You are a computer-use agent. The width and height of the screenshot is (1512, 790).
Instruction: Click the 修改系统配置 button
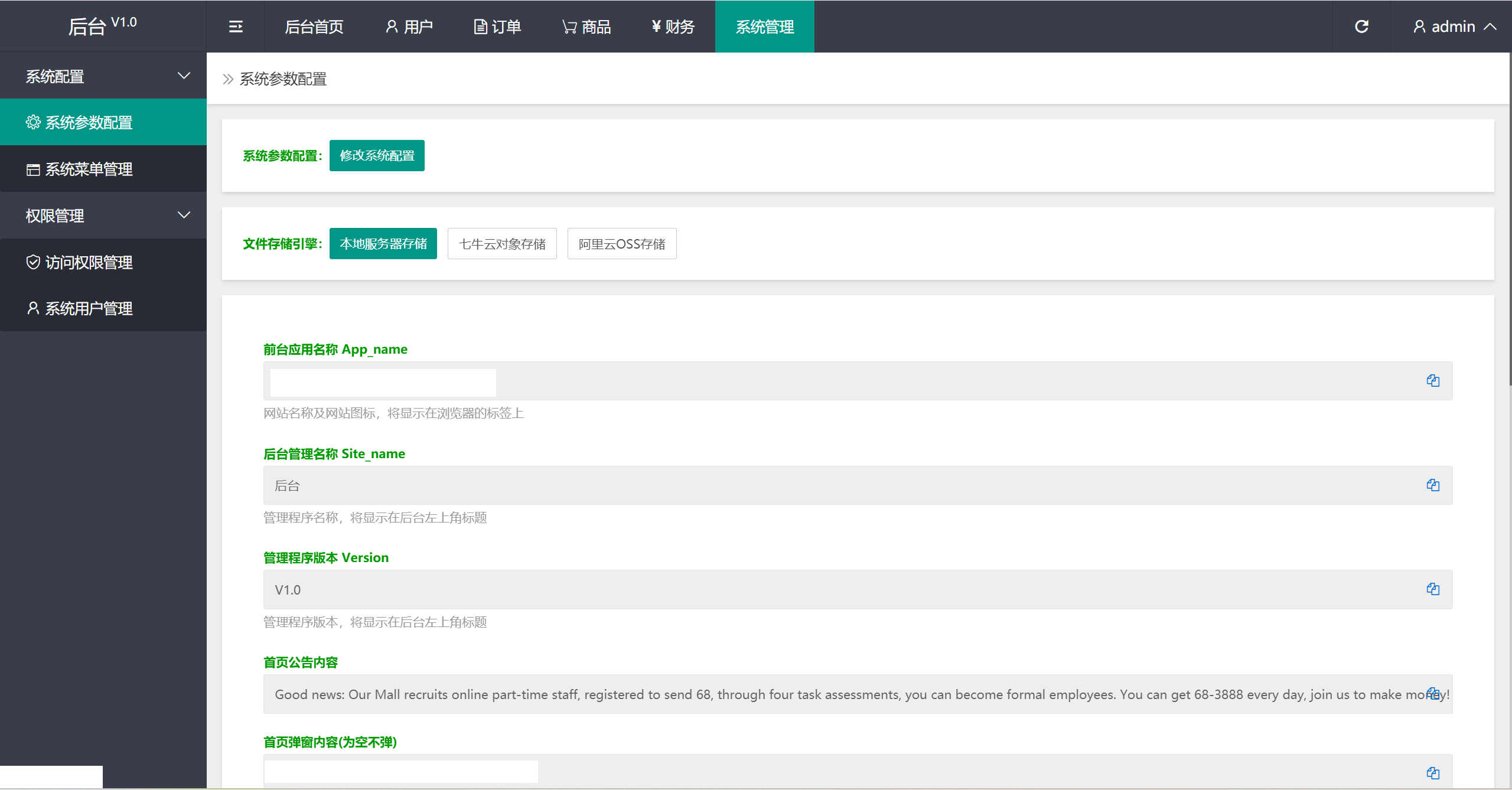pyautogui.click(x=377, y=156)
